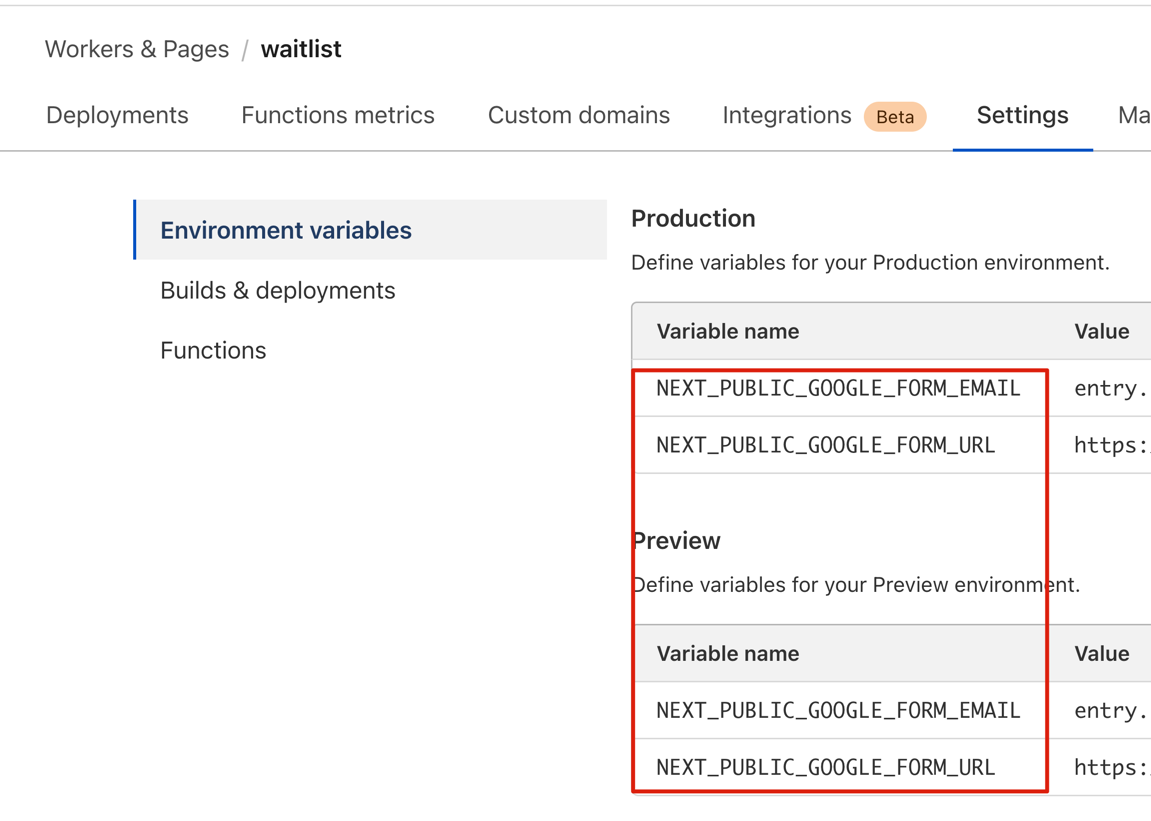This screenshot has width=1151, height=821.
Task: Select the Settings tab
Action: (x=1022, y=115)
